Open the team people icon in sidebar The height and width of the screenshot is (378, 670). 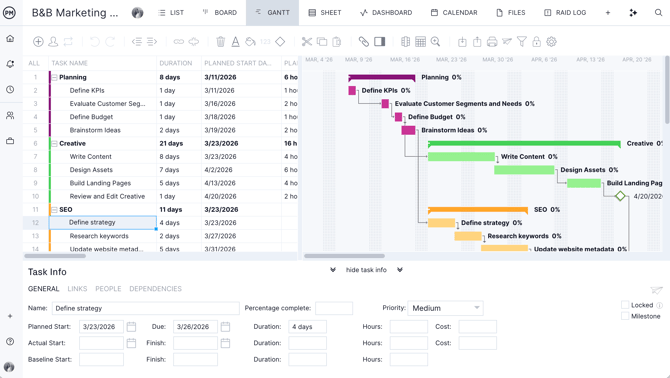pos(10,115)
